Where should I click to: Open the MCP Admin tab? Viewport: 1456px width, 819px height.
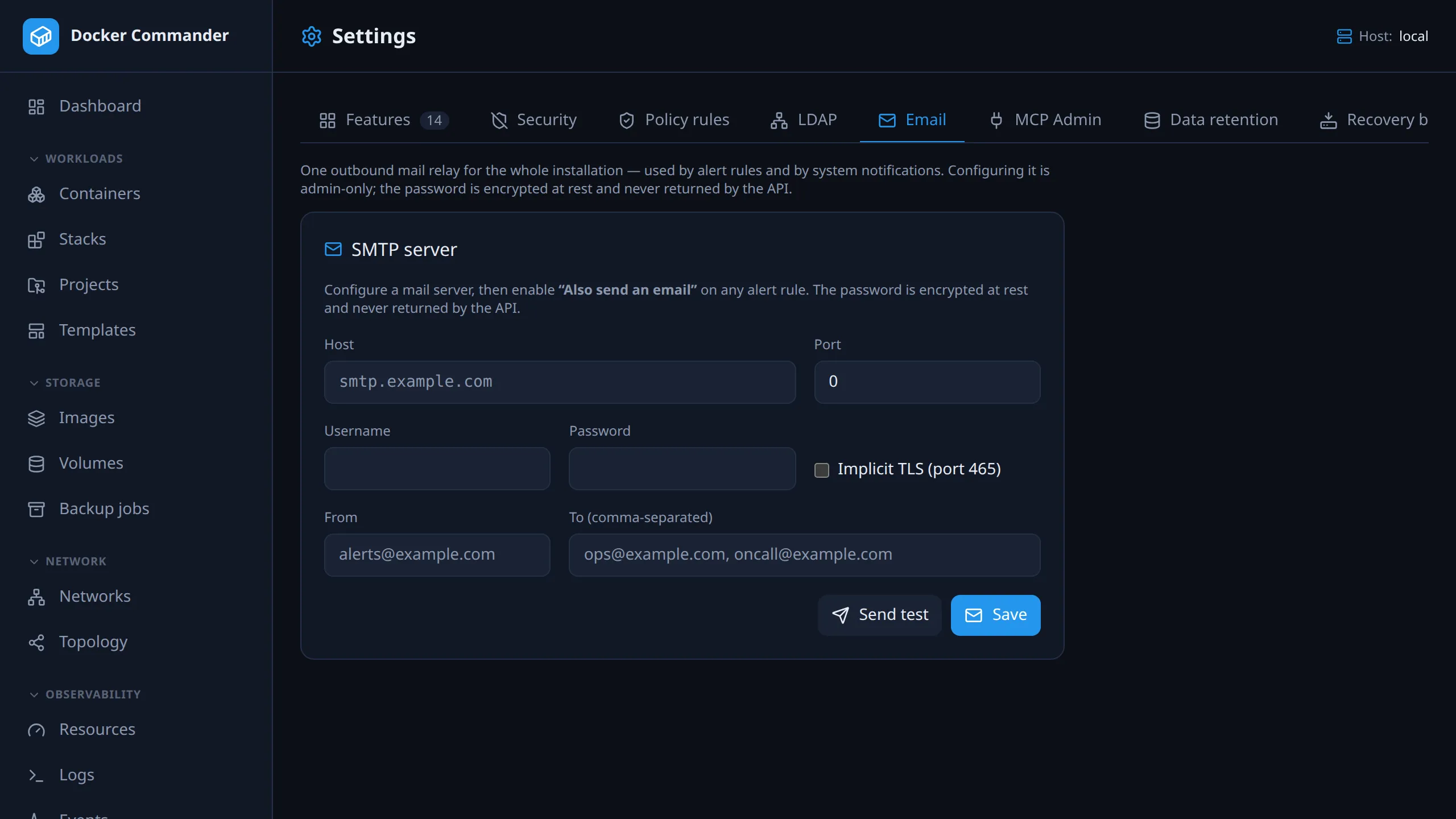(x=1045, y=120)
